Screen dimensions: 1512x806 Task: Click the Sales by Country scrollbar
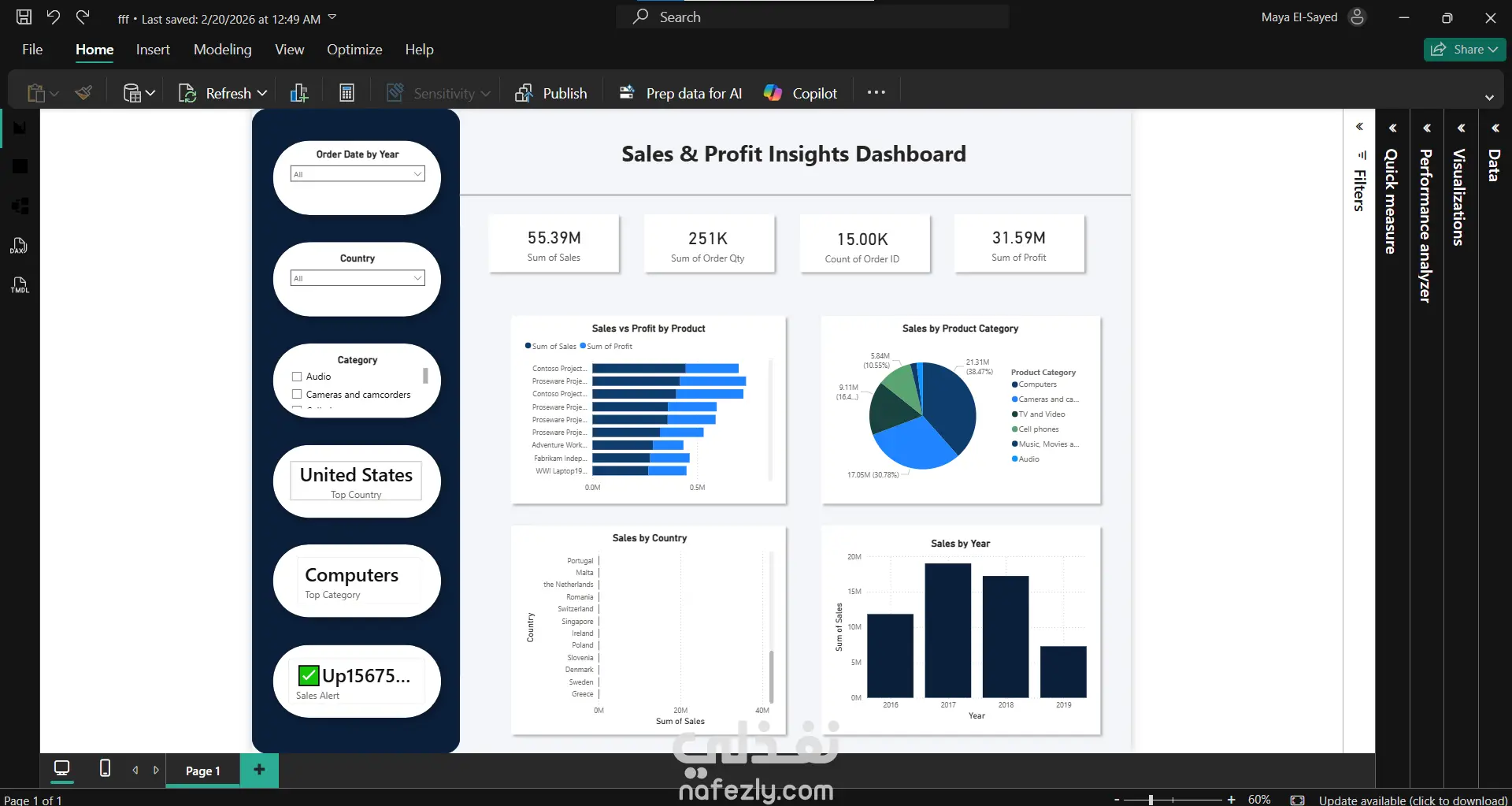point(771,676)
